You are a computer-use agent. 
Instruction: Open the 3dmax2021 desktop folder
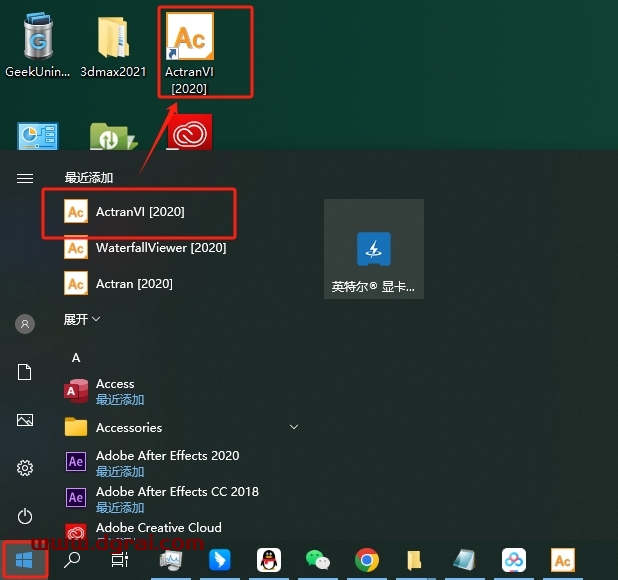pyautogui.click(x=113, y=45)
